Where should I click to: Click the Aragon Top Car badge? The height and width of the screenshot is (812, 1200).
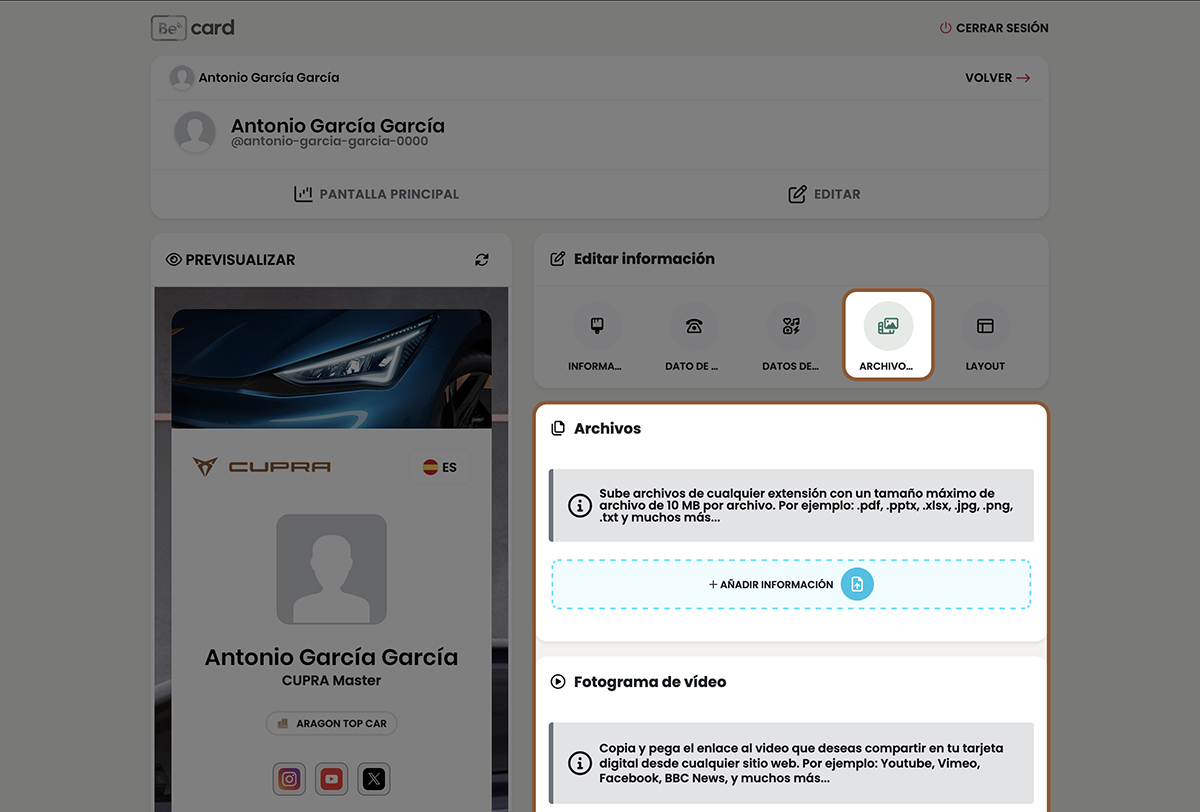[332, 723]
